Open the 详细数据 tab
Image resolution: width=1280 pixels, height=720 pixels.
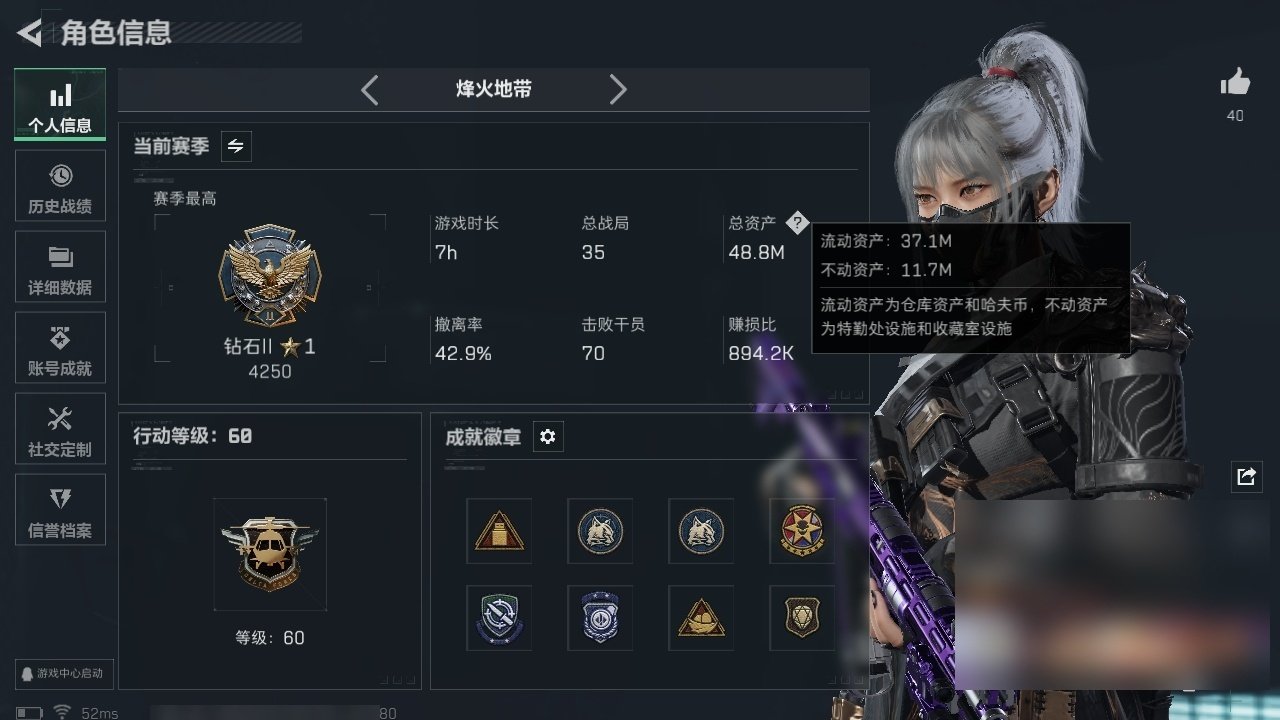pyautogui.click(x=60, y=267)
